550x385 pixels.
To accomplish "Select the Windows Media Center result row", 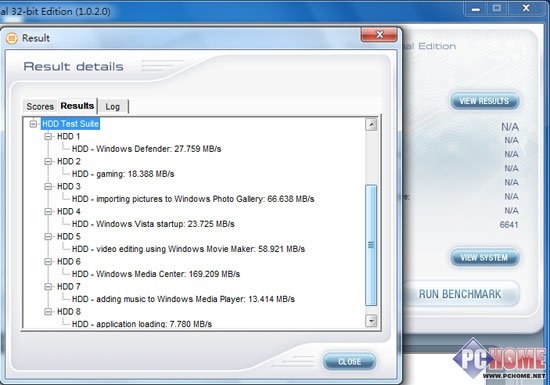I will coord(156,274).
